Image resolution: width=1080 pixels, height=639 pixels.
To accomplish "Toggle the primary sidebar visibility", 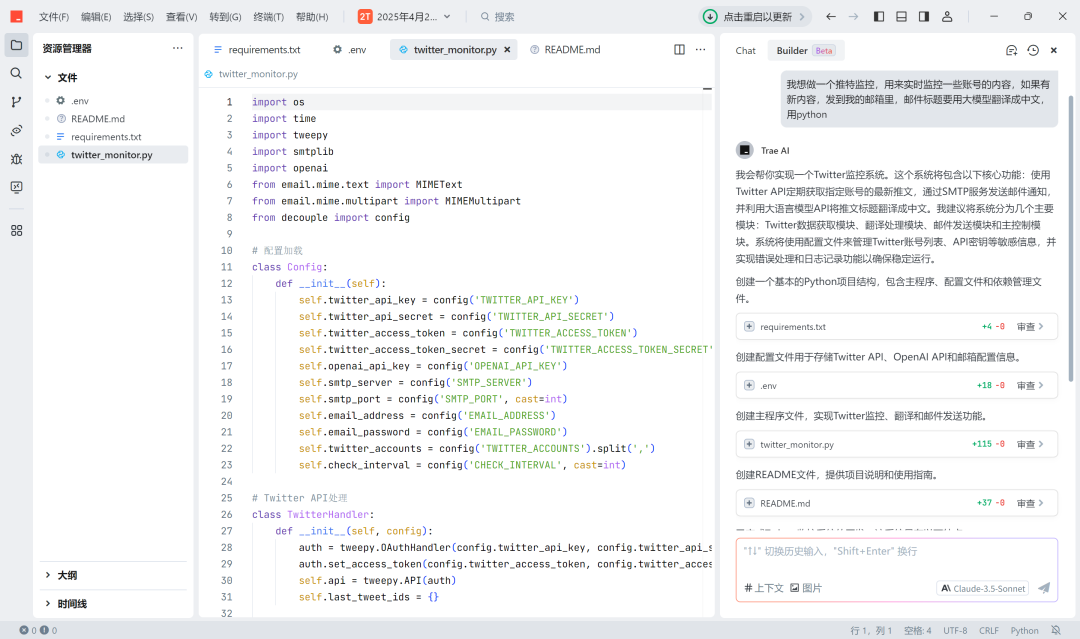I will 881,16.
